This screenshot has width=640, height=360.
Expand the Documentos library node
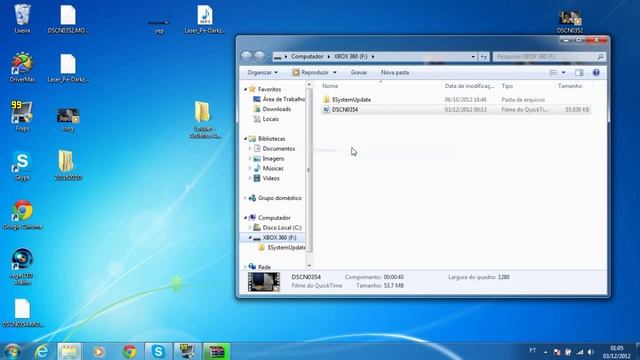[x=250, y=149]
